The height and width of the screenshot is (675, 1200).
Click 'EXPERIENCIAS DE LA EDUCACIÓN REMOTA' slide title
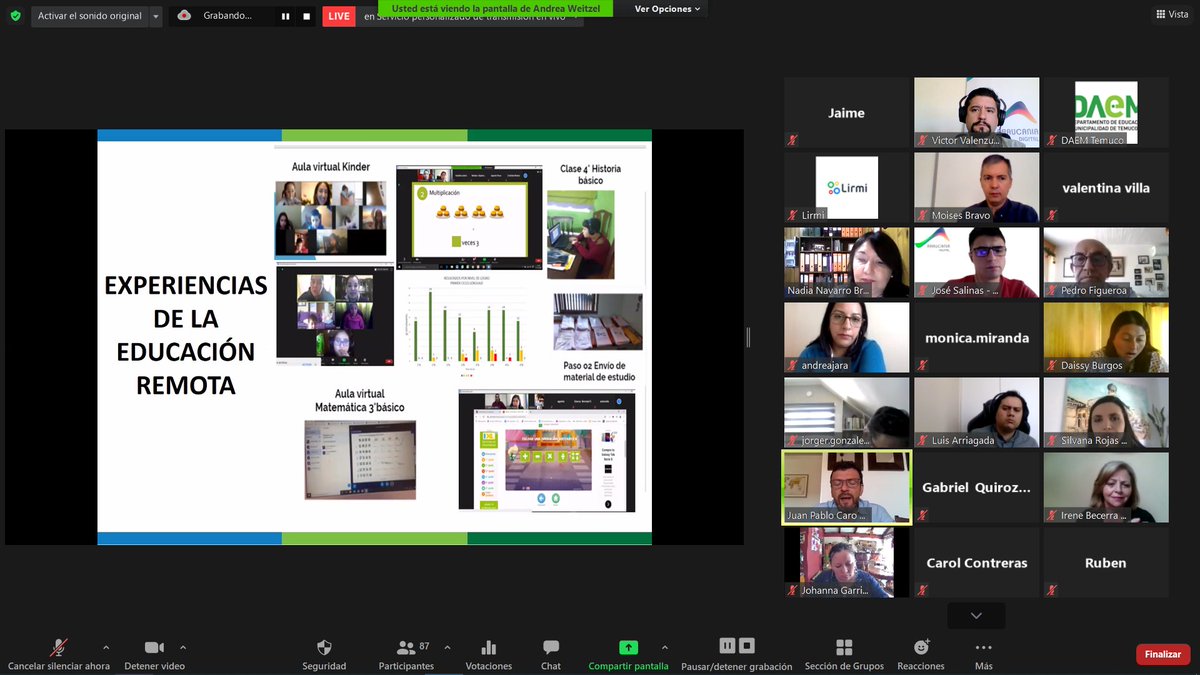point(186,335)
